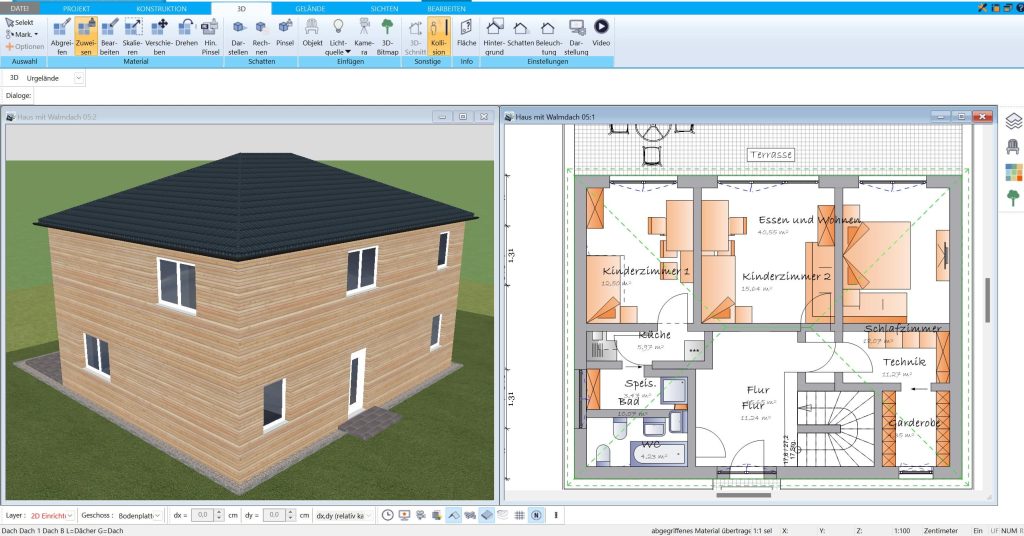1024x536 pixels.
Task: Open the Layer 2D Einrichtung dropdown
Action: (52, 515)
